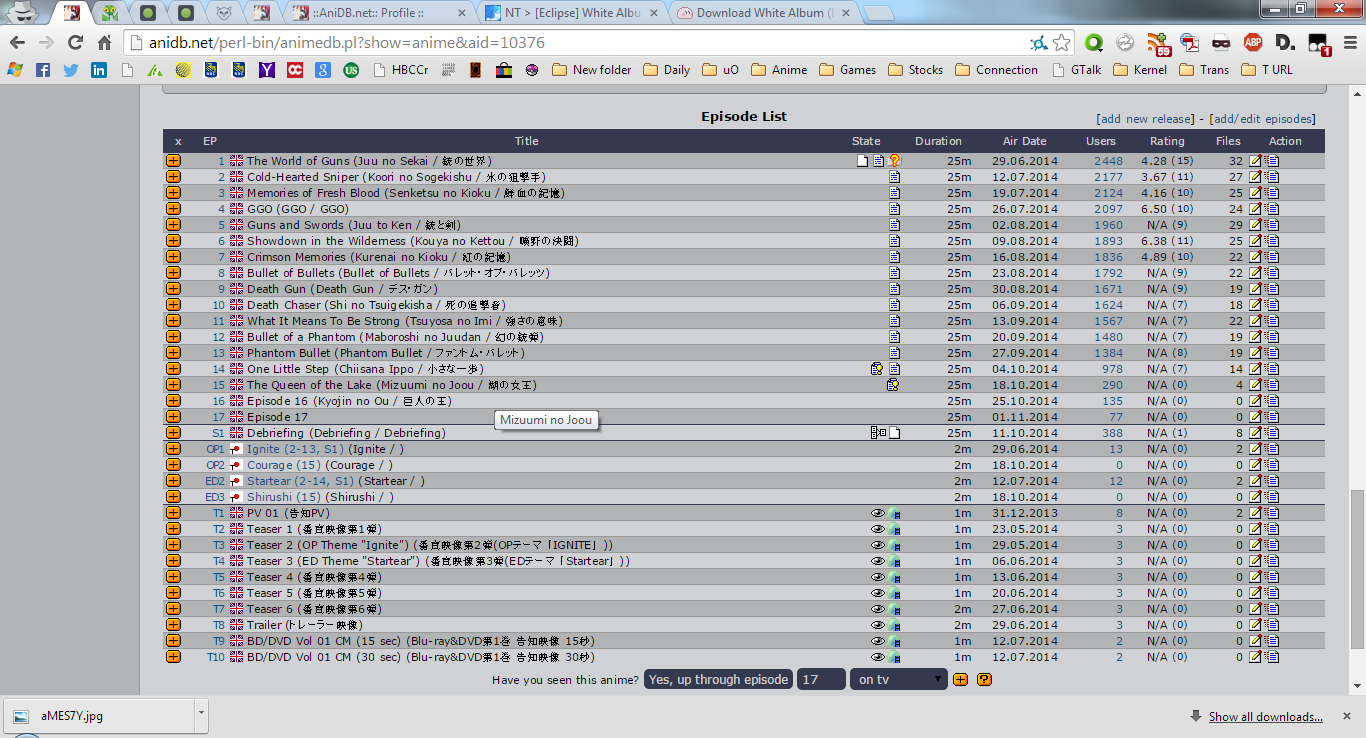
Task: Expand the Debriefing S1 row
Action: pos(173,433)
